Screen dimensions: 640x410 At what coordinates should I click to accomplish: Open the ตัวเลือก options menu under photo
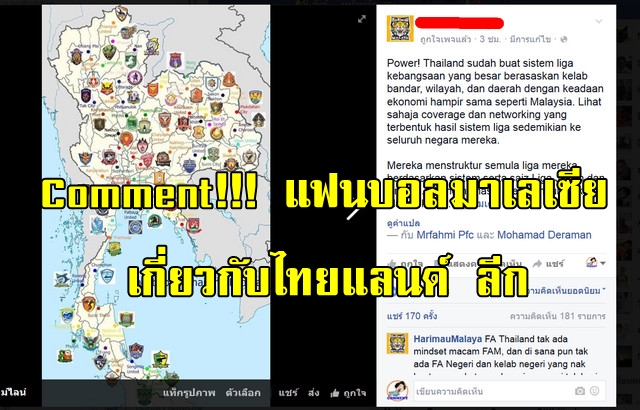243,393
